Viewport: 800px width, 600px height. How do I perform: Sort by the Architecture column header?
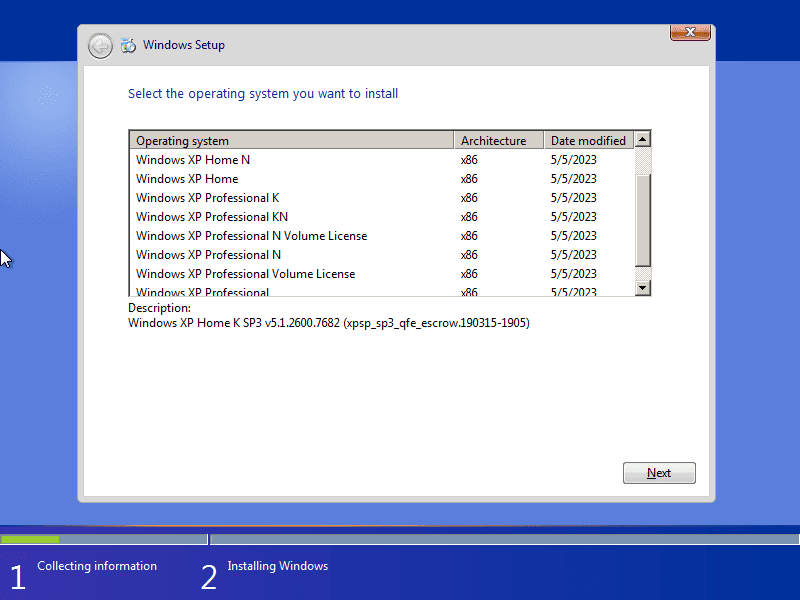(x=498, y=140)
